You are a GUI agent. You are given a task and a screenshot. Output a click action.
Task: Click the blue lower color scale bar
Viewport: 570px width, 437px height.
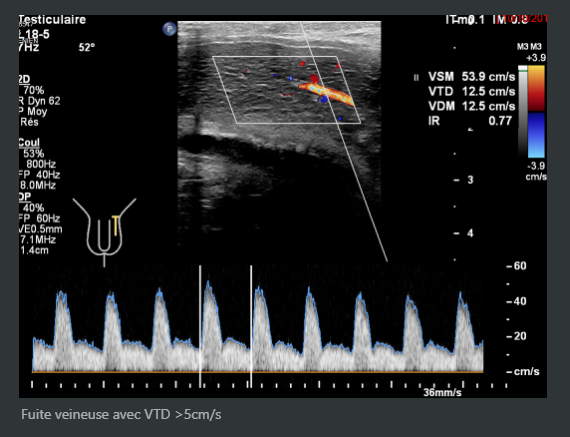[x=536, y=135]
